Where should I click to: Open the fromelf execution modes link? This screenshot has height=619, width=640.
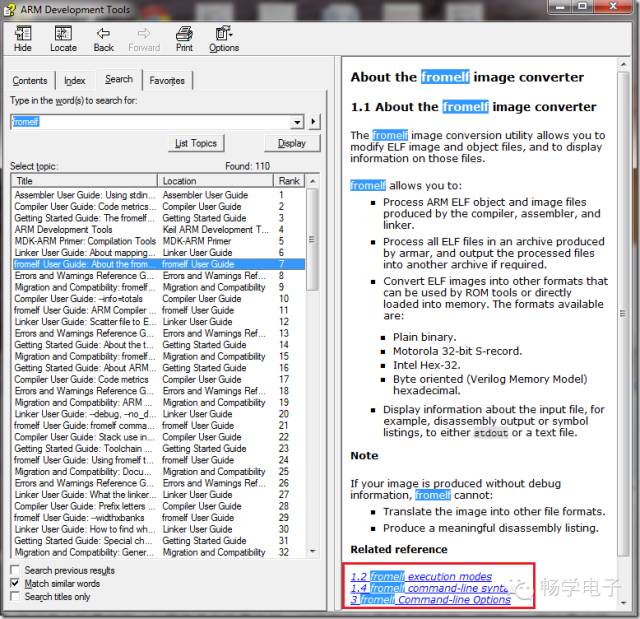coord(421,576)
